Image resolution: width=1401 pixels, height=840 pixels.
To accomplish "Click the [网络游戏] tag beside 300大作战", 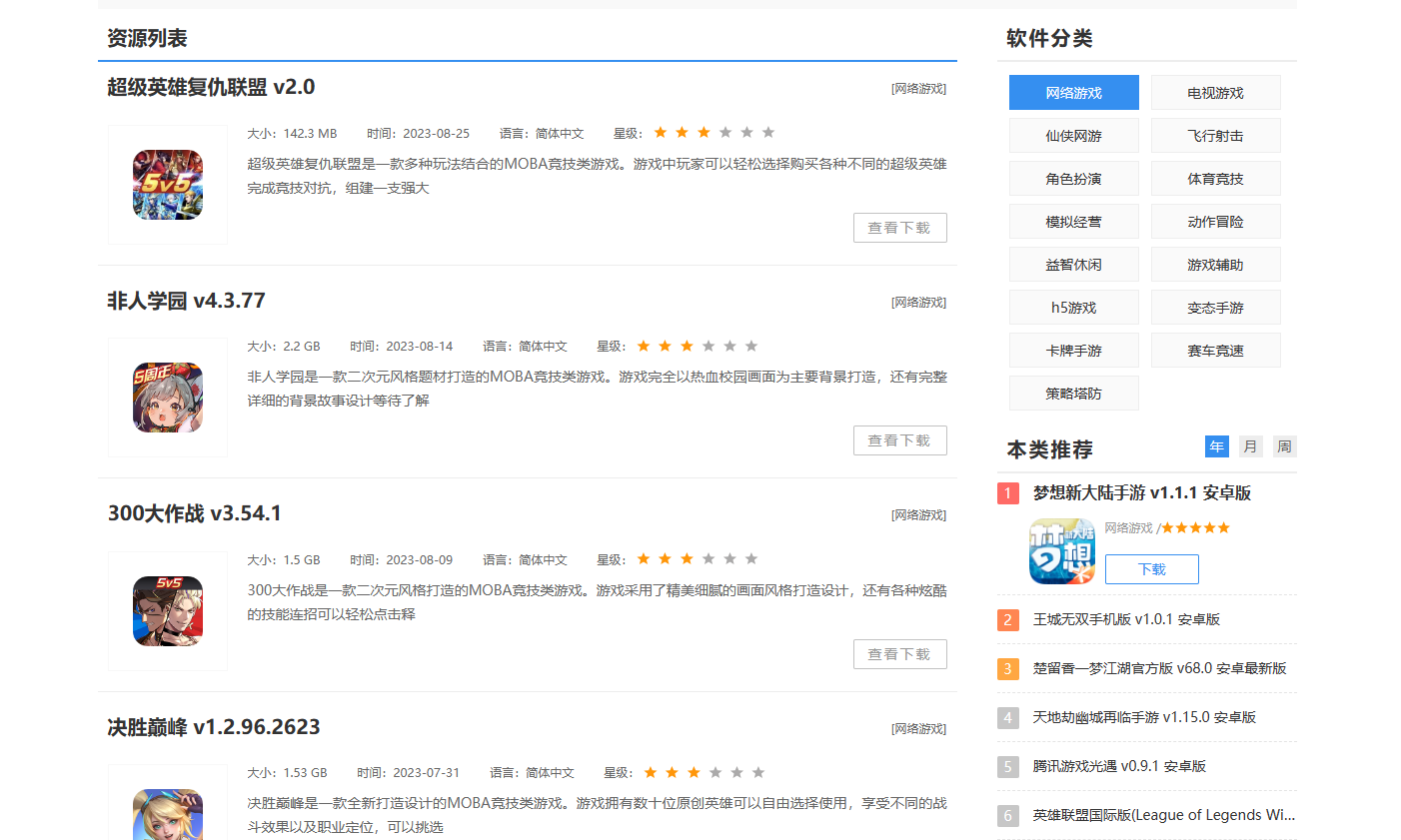I will 918,515.
